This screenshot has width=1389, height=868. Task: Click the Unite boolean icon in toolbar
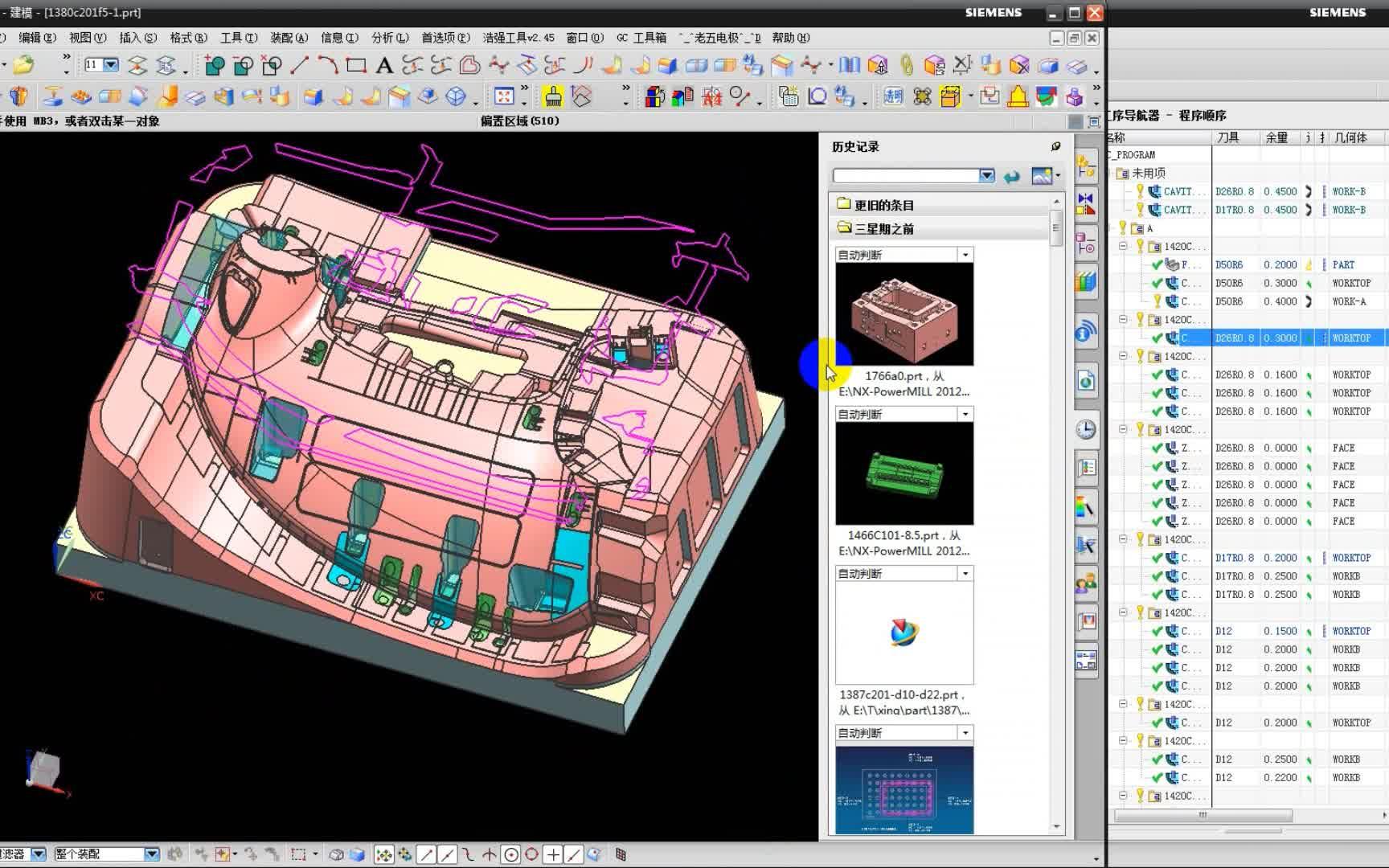click(x=214, y=65)
